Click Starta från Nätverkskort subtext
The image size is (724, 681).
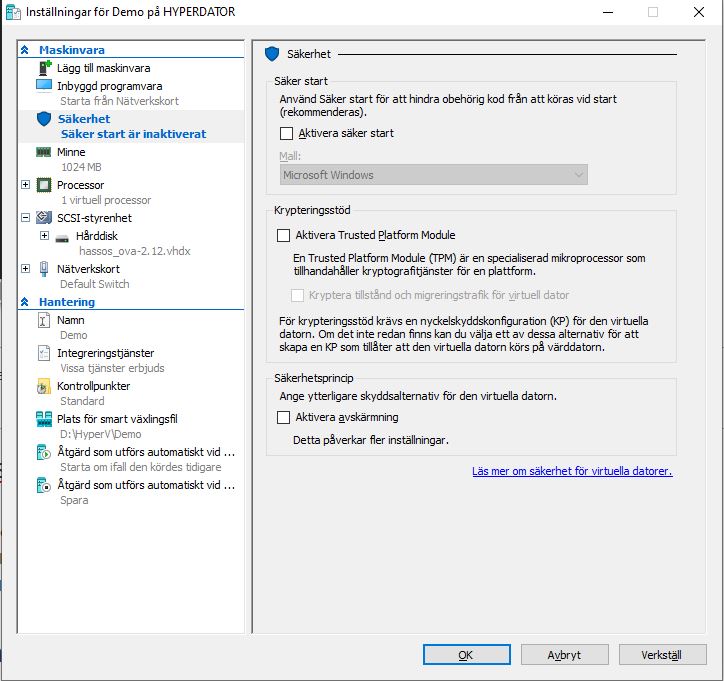coord(119,101)
